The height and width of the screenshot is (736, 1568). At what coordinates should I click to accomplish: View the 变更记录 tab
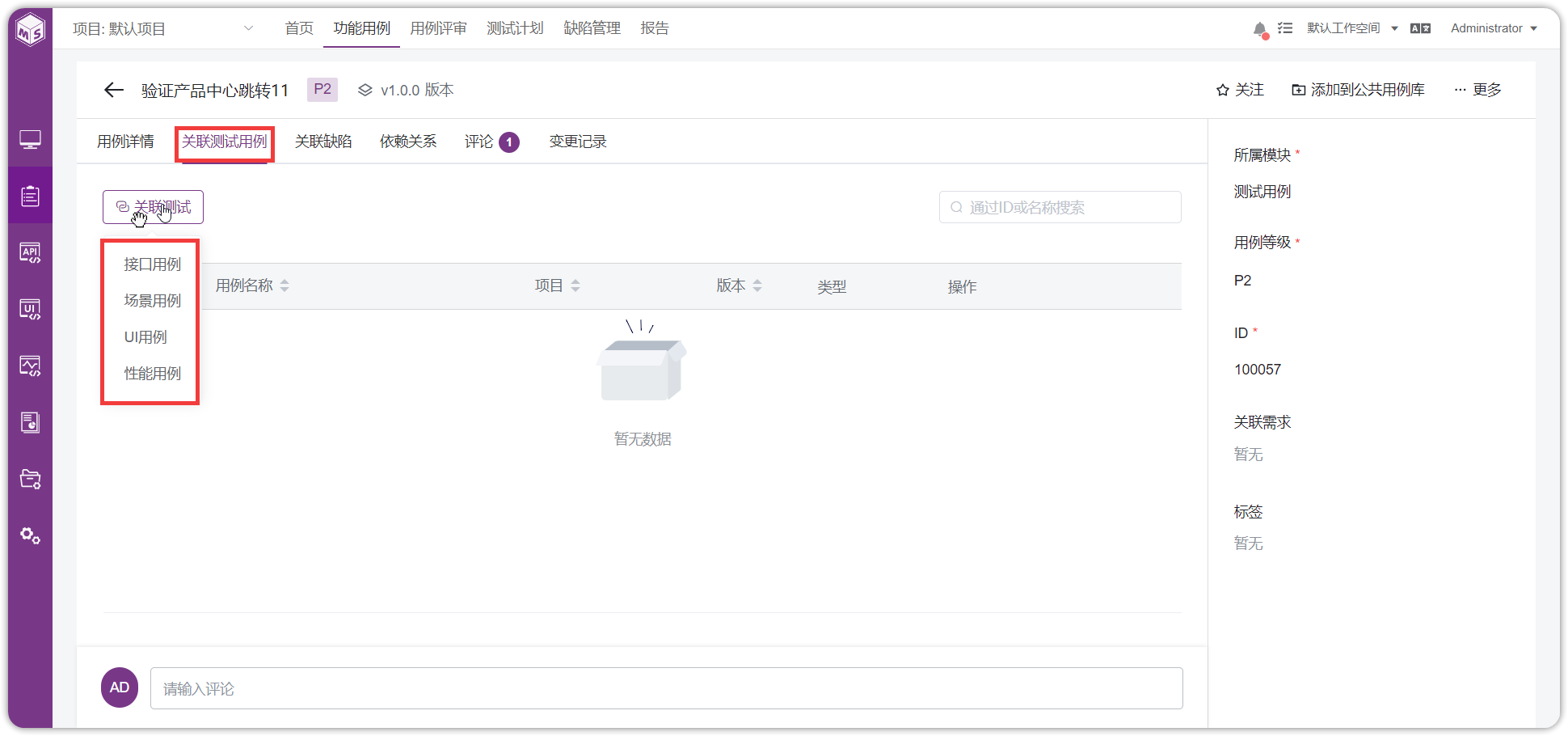pos(578,142)
